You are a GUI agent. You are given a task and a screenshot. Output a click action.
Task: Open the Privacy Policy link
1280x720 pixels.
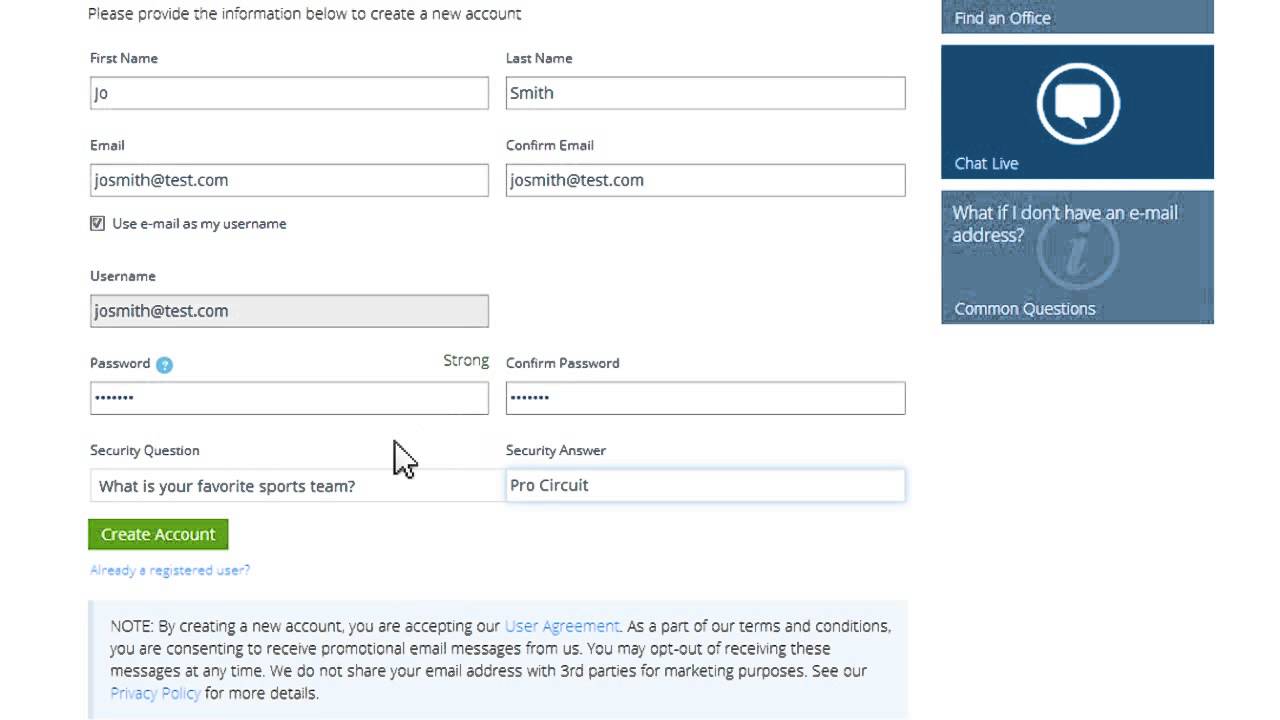[x=155, y=693]
